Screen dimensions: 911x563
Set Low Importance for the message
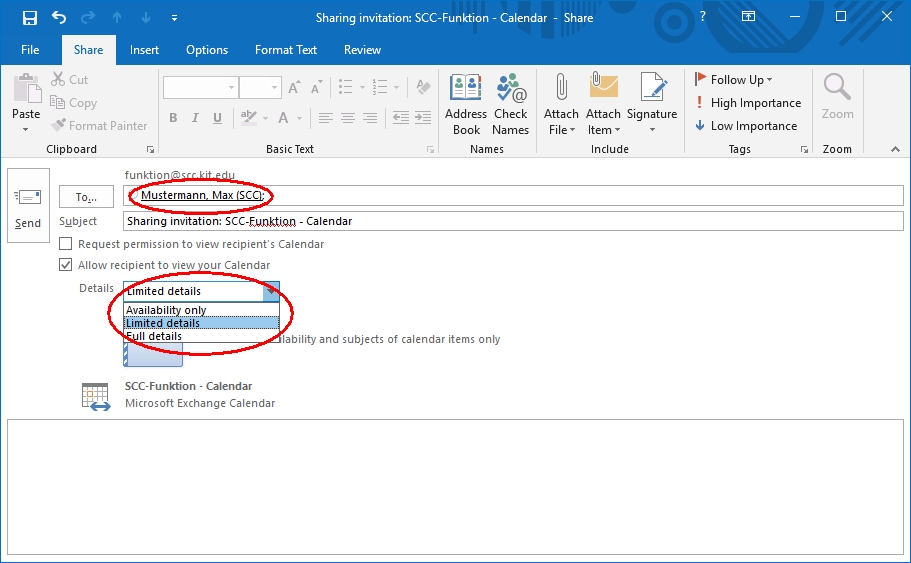click(746, 126)
